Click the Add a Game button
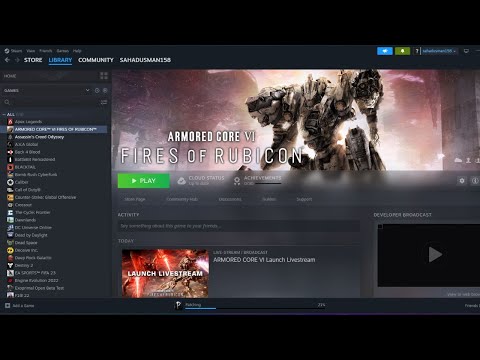Screen dimensions: 480x360 [x=20, y=306]
